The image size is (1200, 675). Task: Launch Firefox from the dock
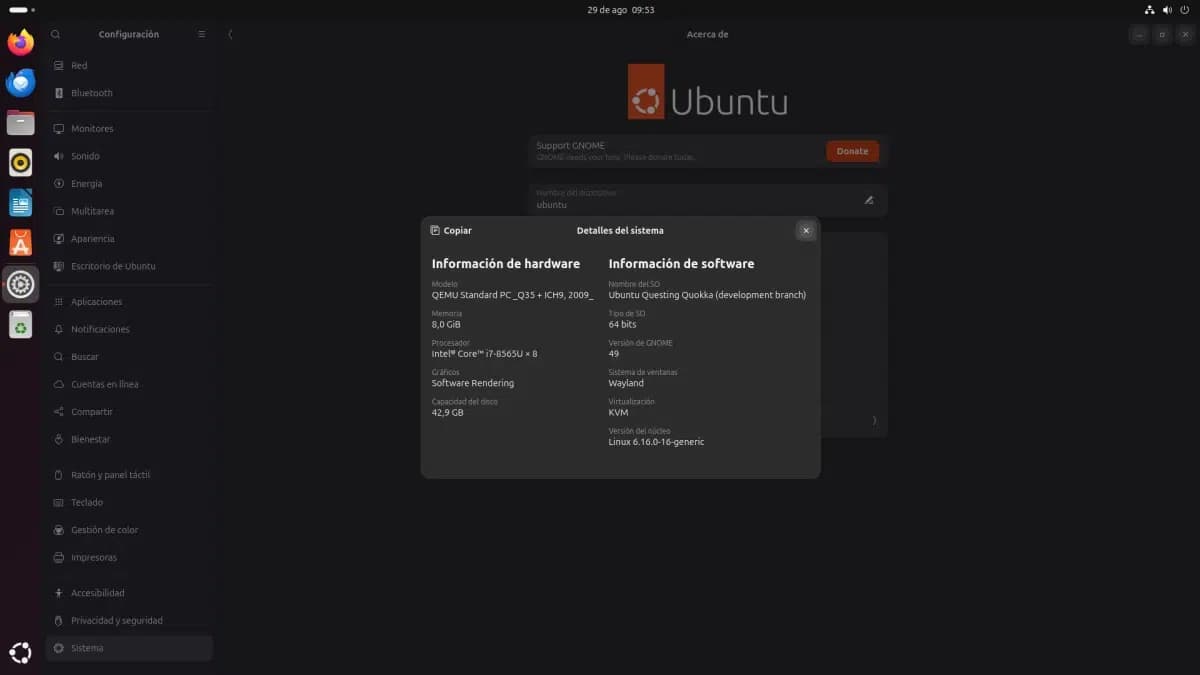coord(21,42)
